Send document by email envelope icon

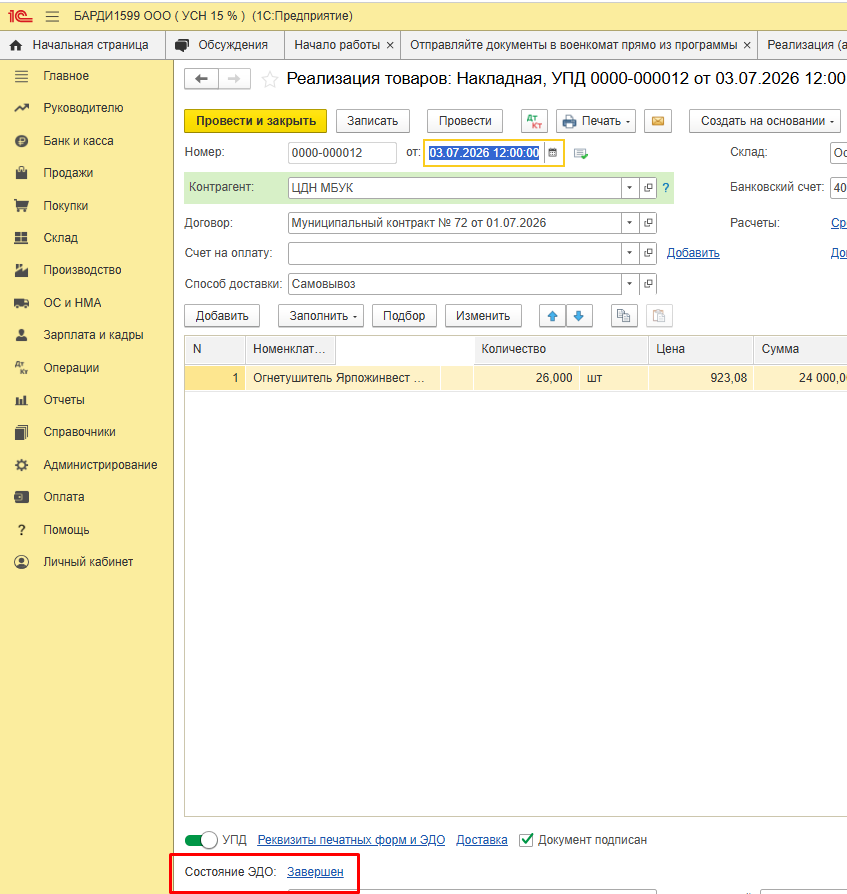point(658,121)
